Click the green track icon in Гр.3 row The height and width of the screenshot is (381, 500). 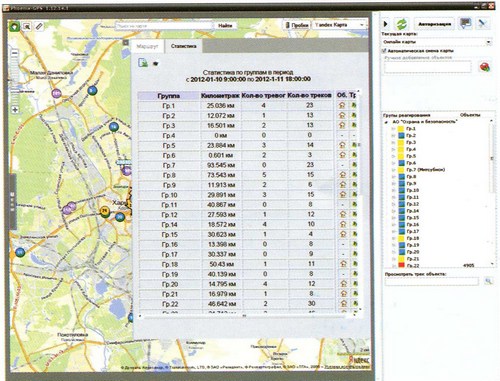pos(354,125)
